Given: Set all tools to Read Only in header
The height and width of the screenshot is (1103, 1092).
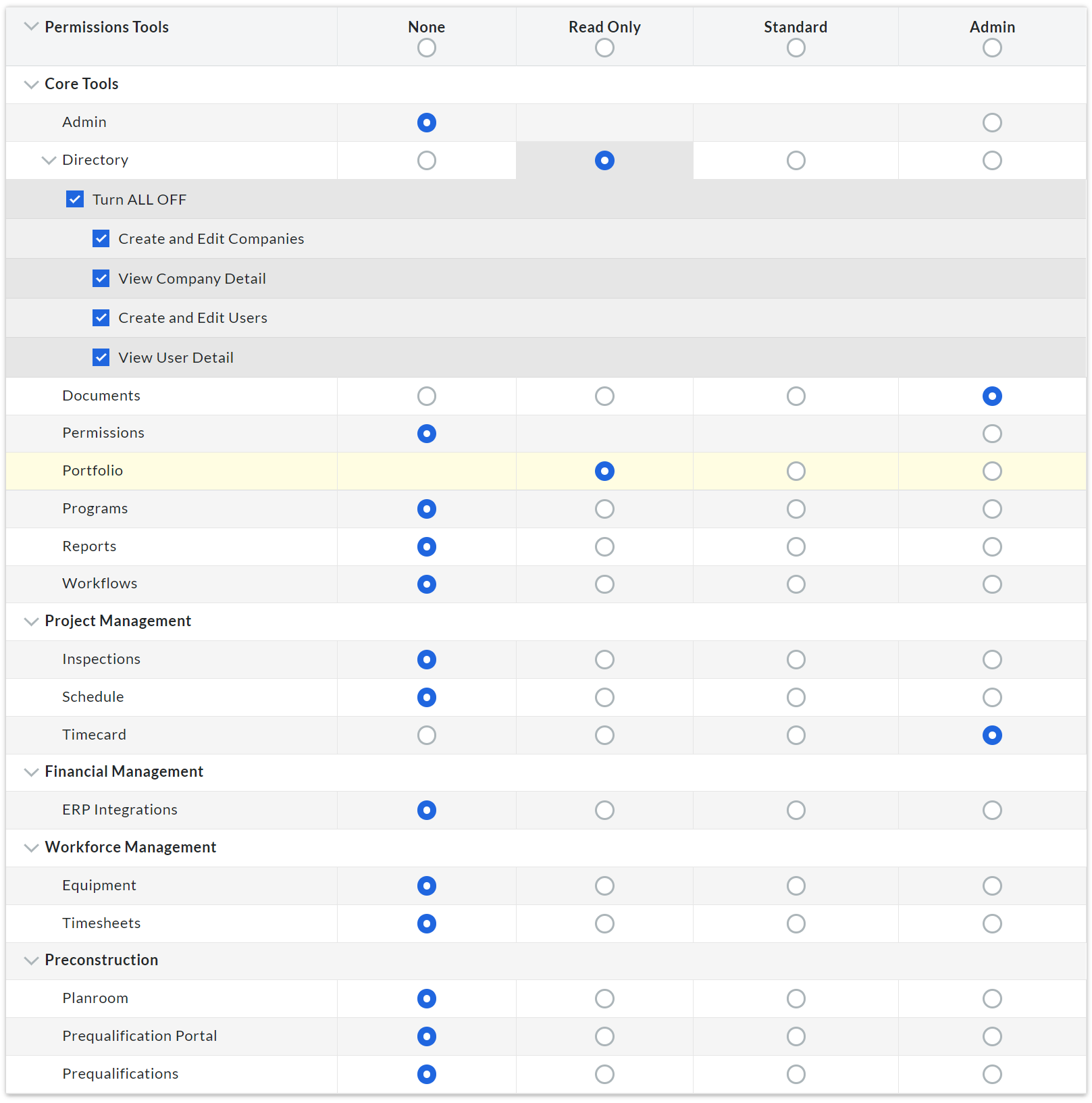Looking at the screenshot, I should coord(604,48).
